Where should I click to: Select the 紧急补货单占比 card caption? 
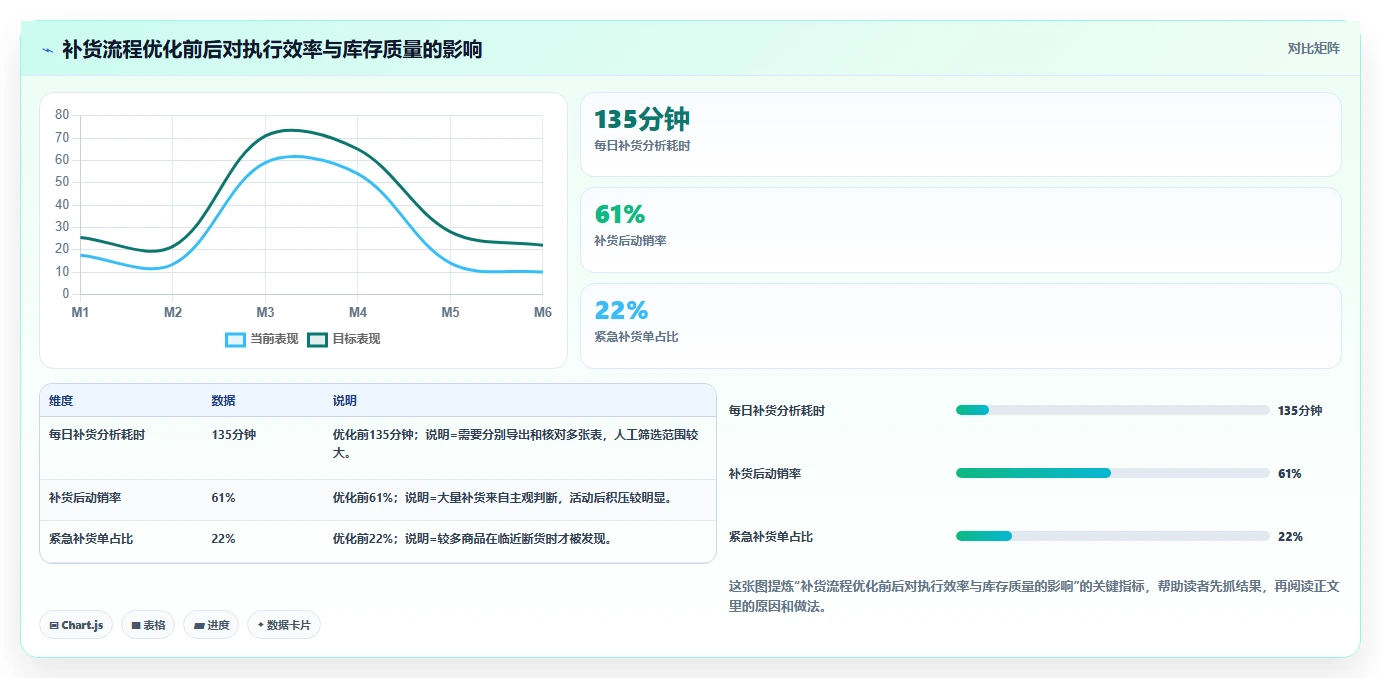tap(636, 337)
